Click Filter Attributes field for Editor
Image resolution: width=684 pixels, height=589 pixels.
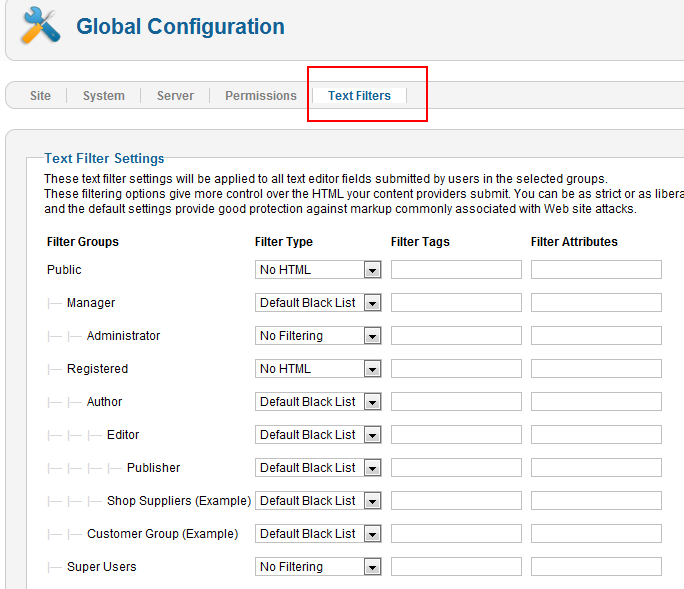pyautogui.click(x=596, y=435)
